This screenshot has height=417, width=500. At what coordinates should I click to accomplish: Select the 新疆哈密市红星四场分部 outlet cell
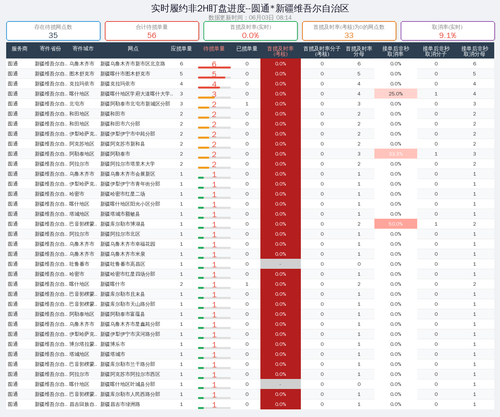pos(128,274)
